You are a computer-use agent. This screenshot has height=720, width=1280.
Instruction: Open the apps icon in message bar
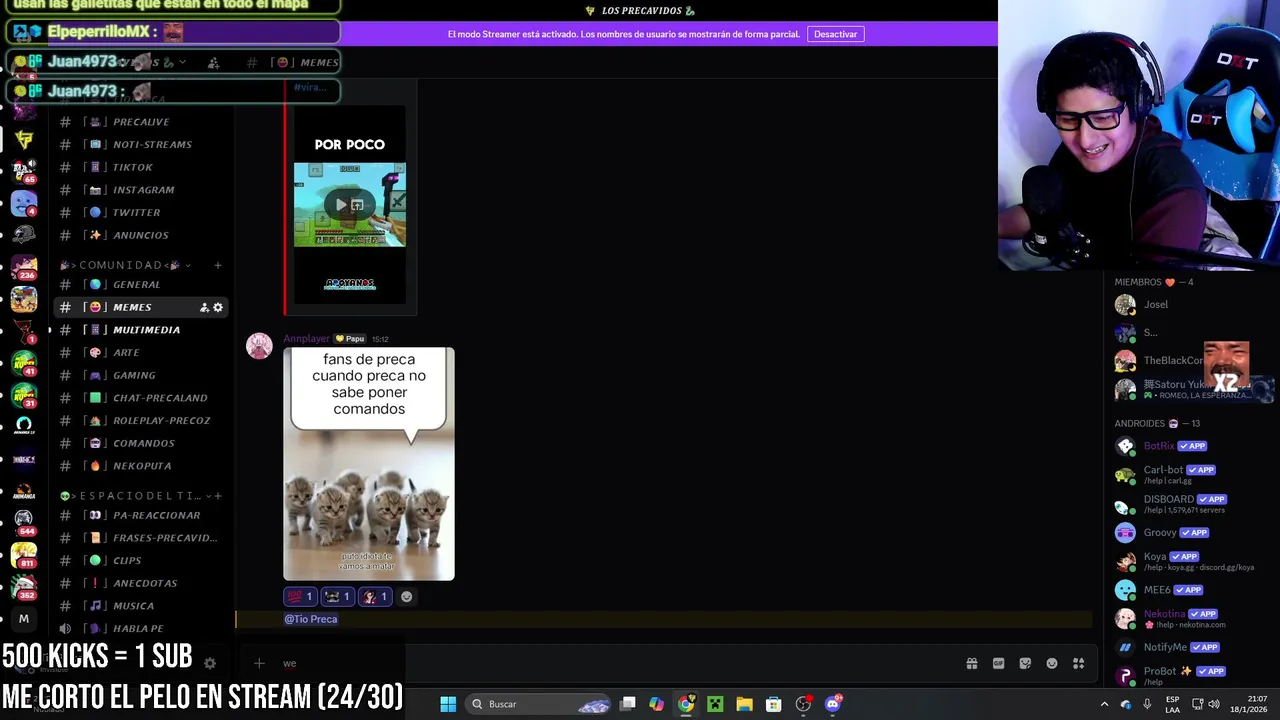(1079, 664)
